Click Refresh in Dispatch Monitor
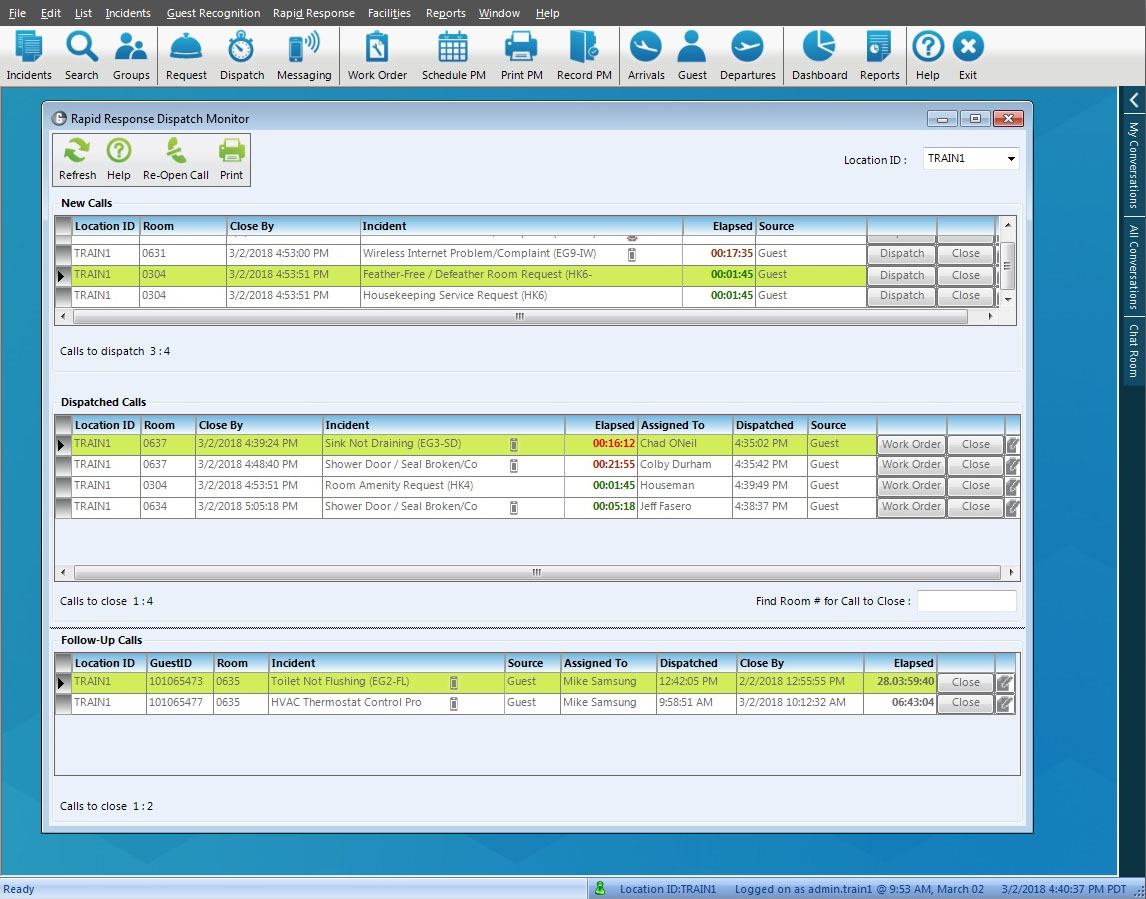The height and width of the screenshot is (899, 1146). click(77, 160)
